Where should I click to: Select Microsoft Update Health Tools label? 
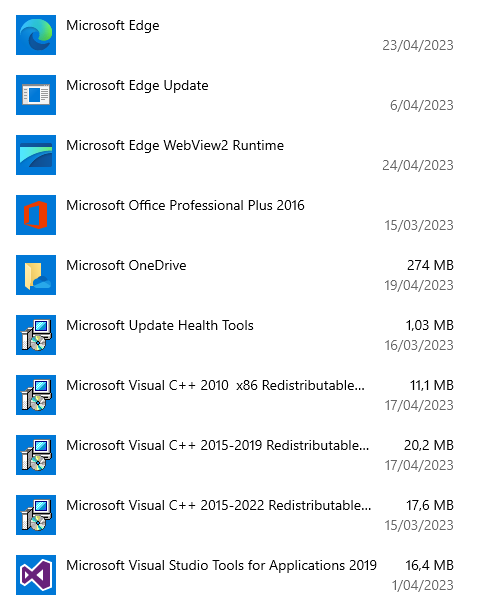tap(160, 325)
